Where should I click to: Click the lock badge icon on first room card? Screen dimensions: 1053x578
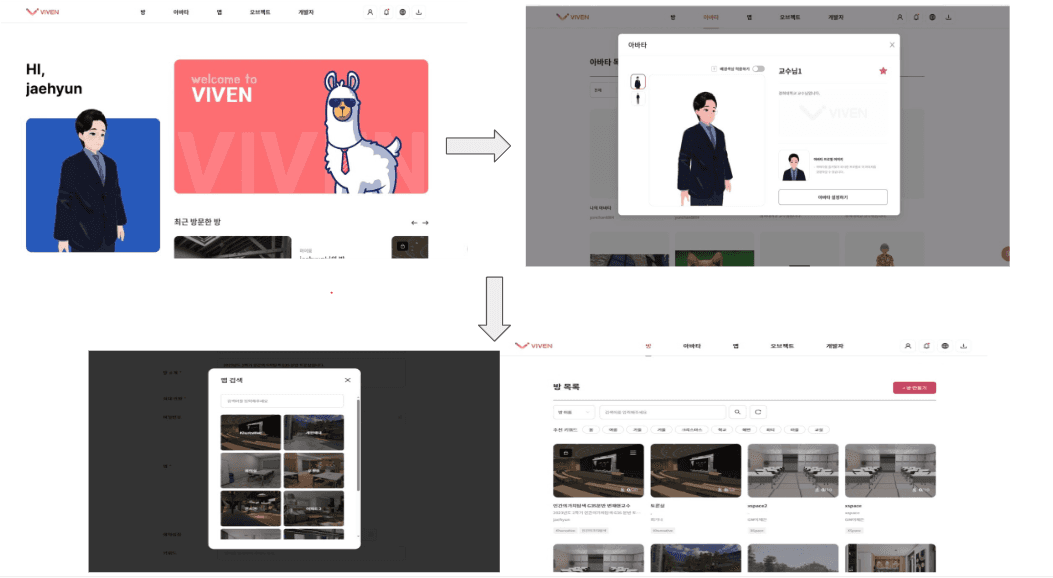[x=565, y=452]
